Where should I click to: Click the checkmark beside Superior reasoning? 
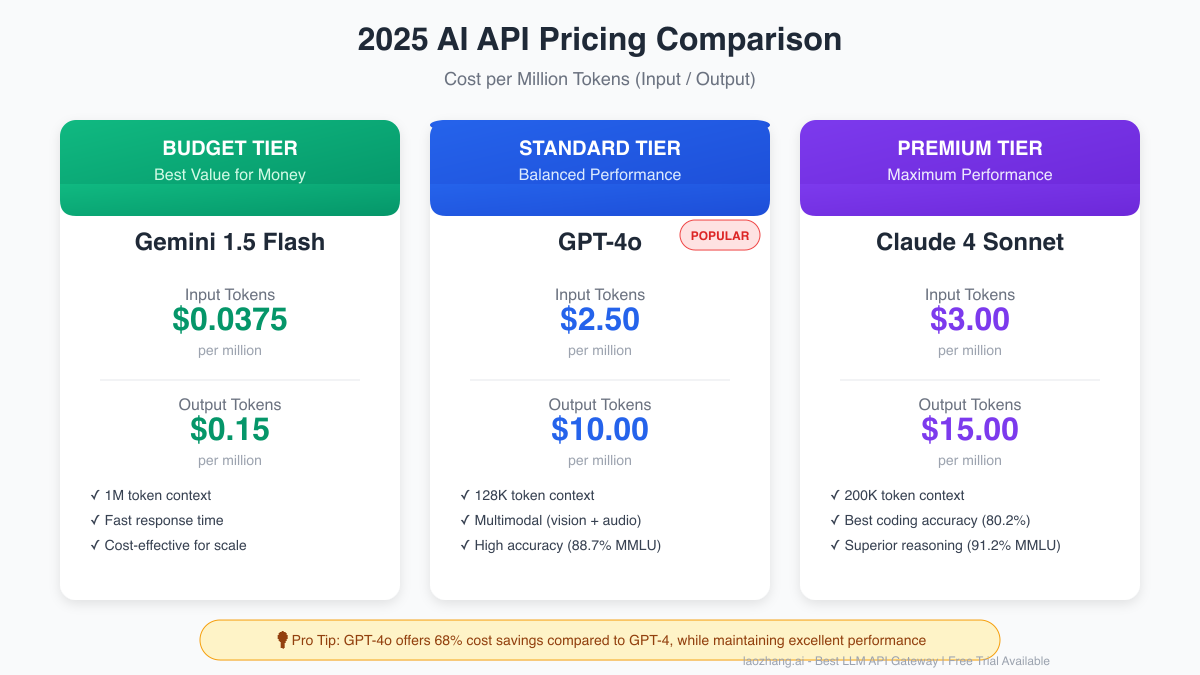[835, 545]
